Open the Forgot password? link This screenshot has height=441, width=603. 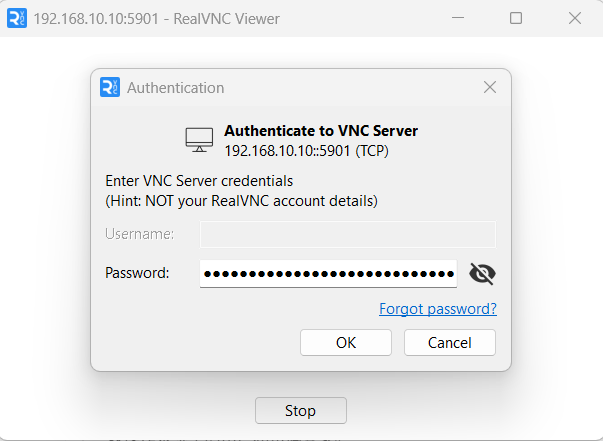(x=438, y=309)
